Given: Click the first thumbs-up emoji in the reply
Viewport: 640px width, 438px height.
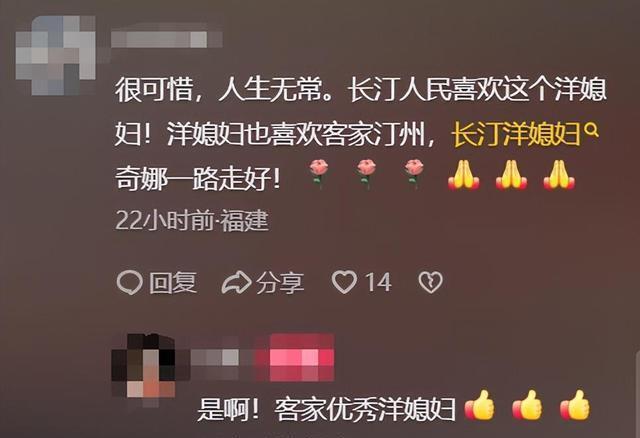Looking at the screenshot, I should pos(481,406).
